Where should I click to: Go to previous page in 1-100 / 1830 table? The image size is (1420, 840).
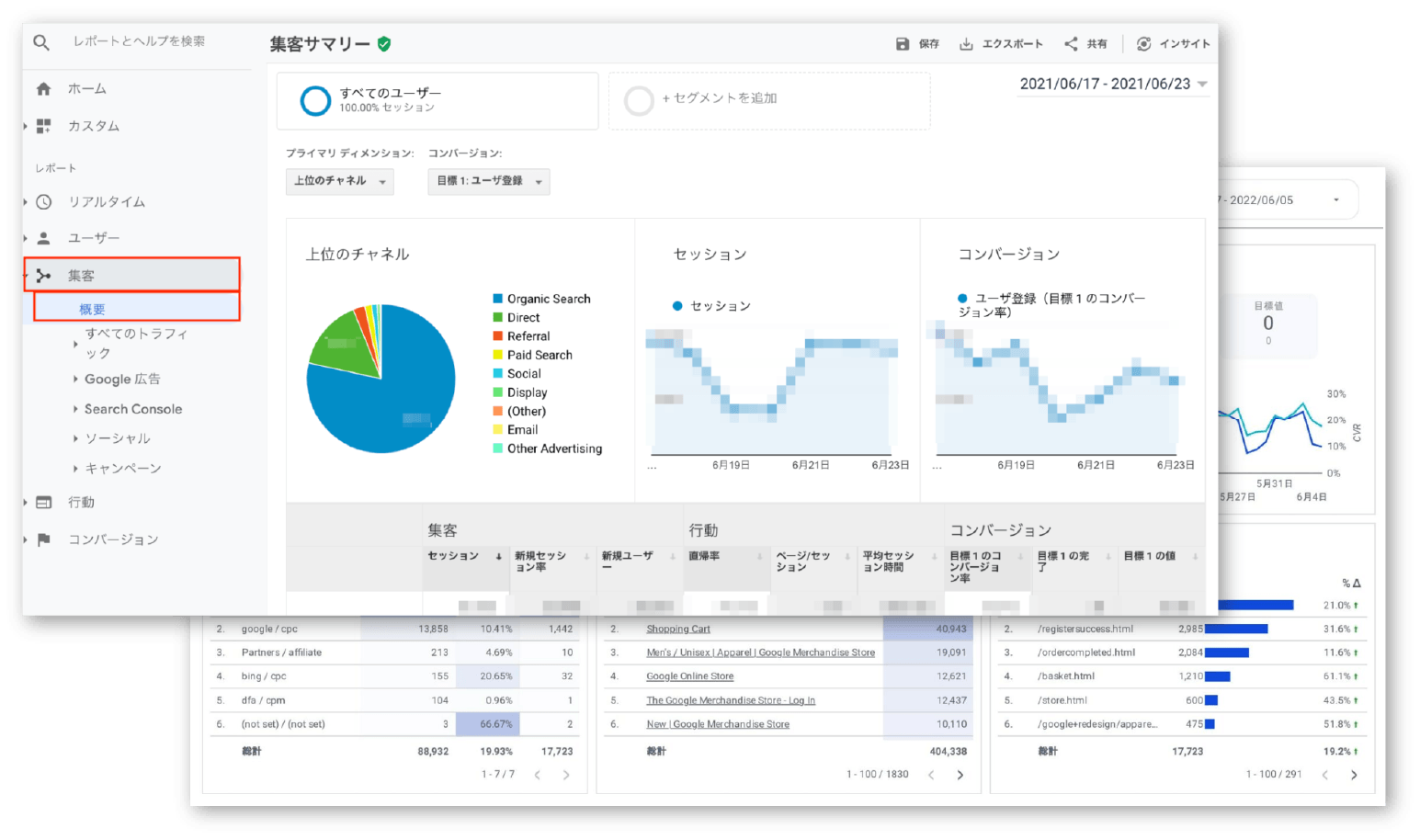click(931, 775)
